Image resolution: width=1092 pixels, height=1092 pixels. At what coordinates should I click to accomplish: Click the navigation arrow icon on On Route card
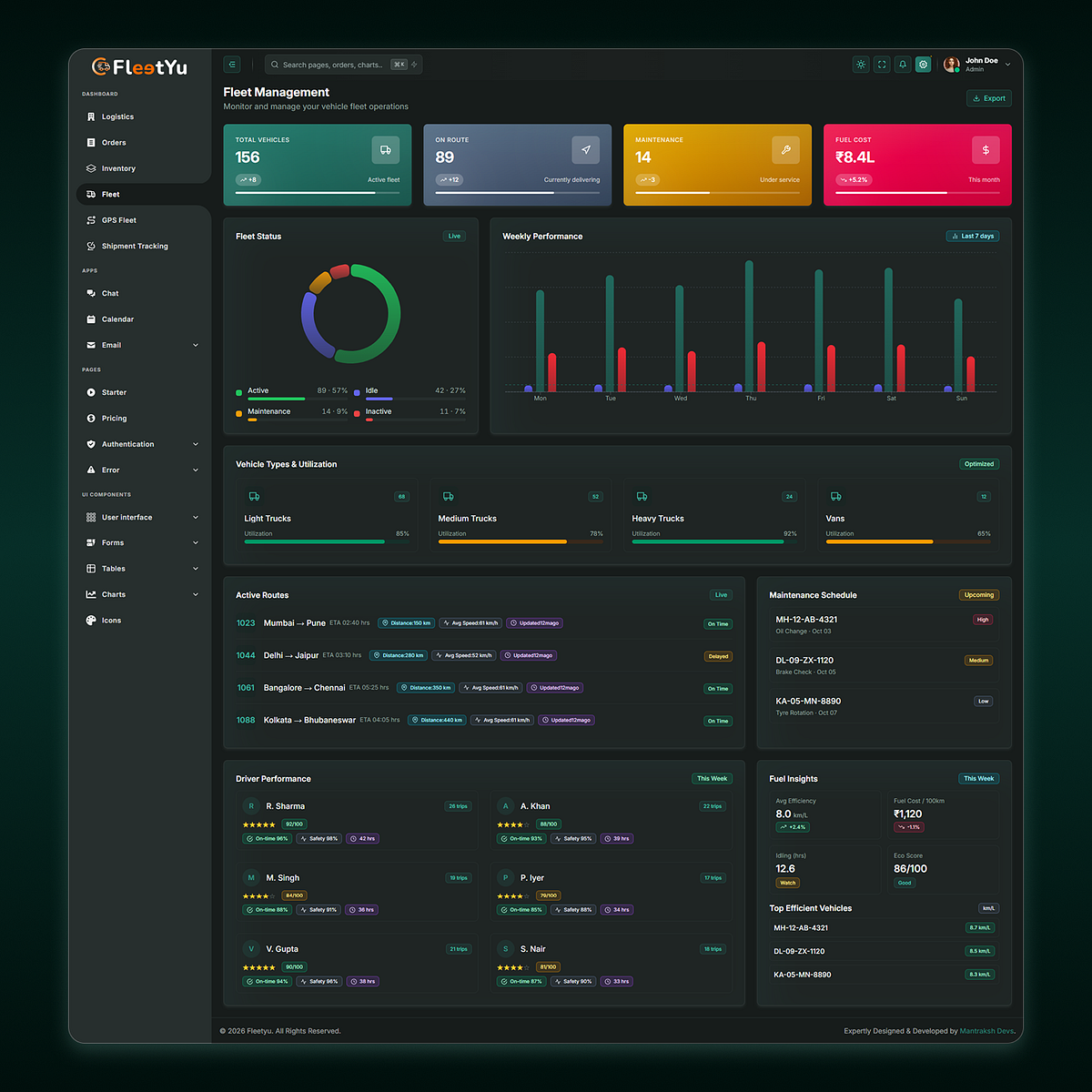click(x=586, y=149)
